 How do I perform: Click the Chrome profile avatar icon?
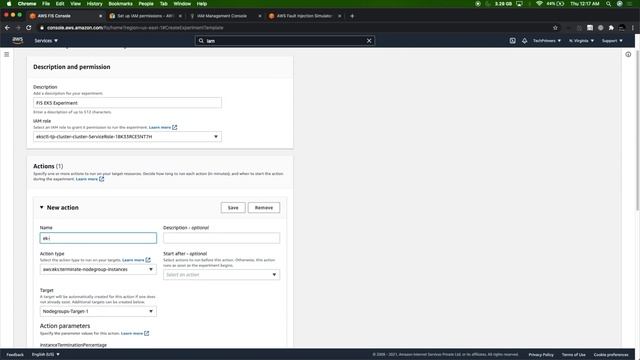(622, 28)
